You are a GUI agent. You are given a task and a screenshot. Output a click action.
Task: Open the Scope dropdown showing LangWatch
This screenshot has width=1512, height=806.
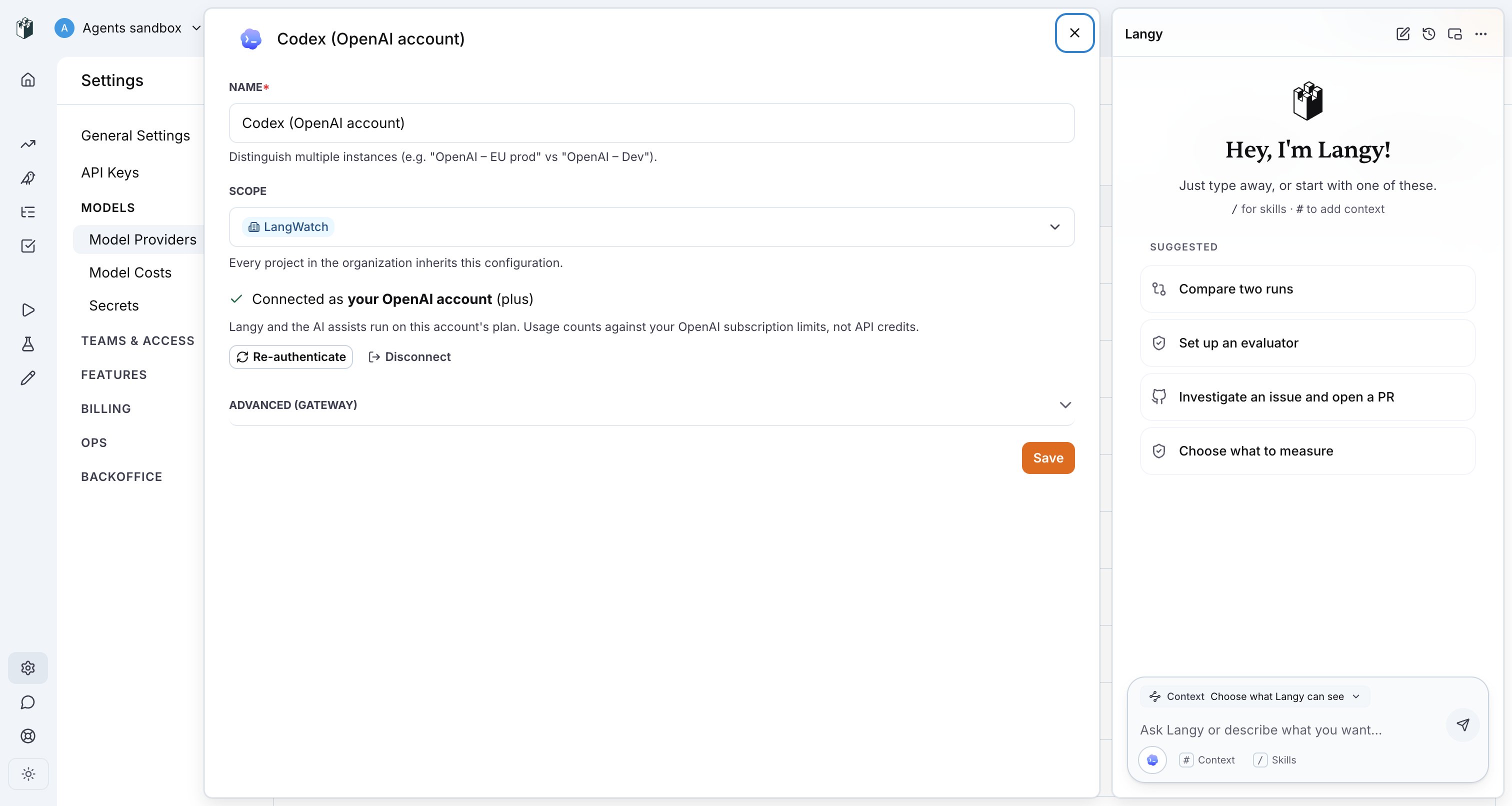[651, 226]
